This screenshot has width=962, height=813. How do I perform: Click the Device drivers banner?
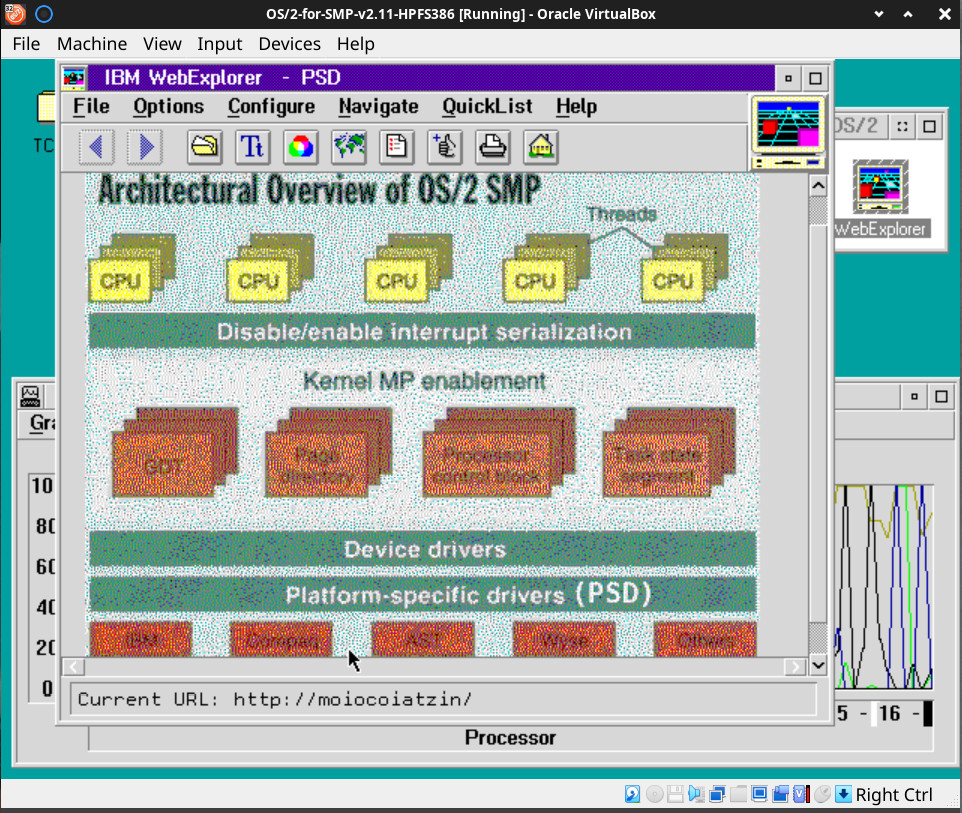click(423, 549)
